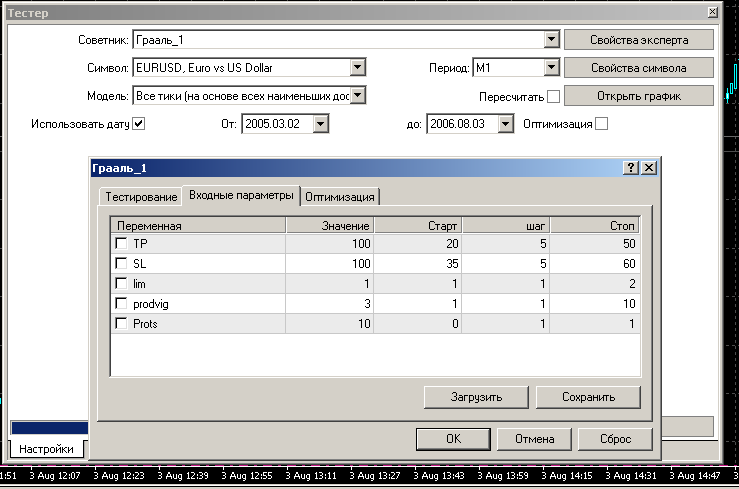Click the Сброс button
This screenshot has width=739, height=489.
coord(615,439)
